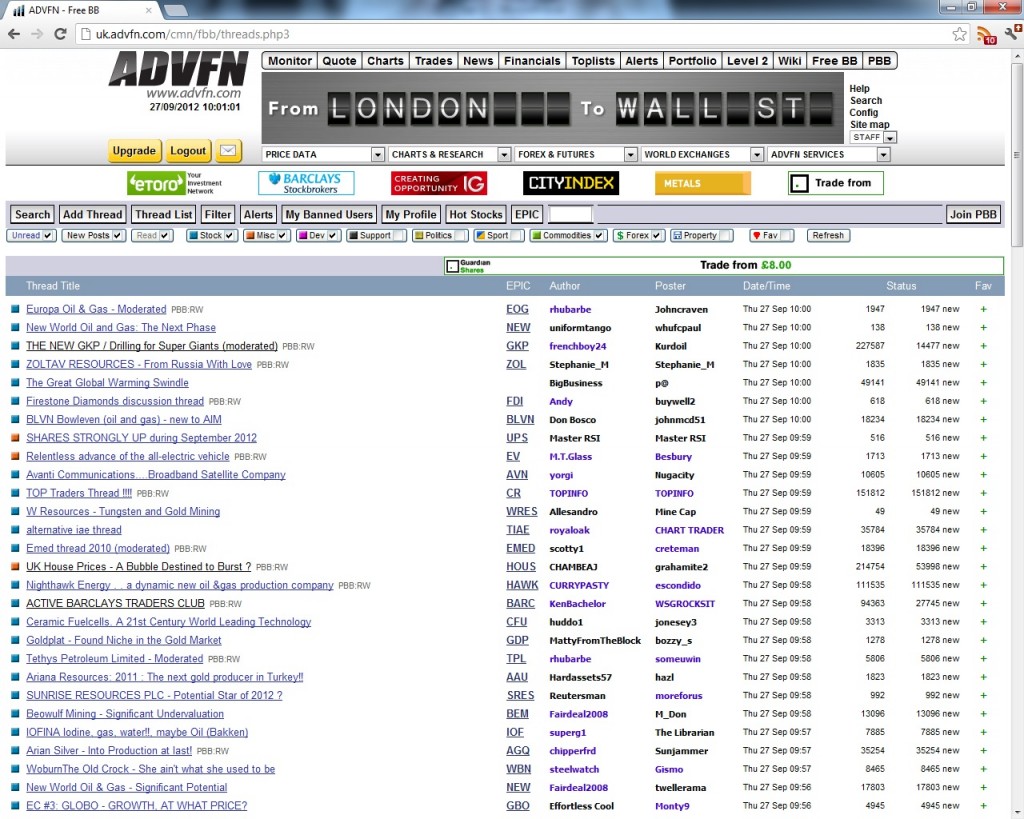The image size is (1024, 819).
Task: Click the ADVFN logo
Action: pyautogui.click(x=178, y=69)
